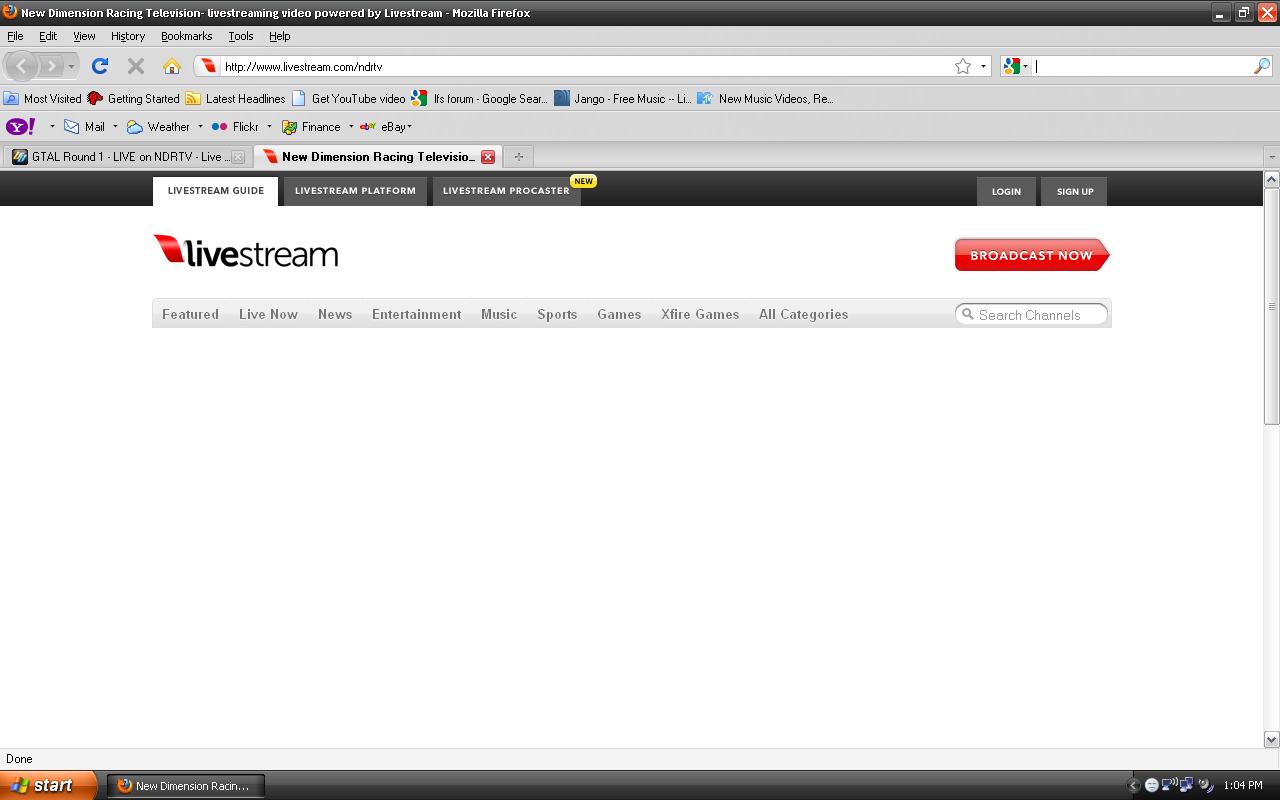List all tabs using the tab bar dropdown
Screen dimensions: 1280x800
[1271, 157]
